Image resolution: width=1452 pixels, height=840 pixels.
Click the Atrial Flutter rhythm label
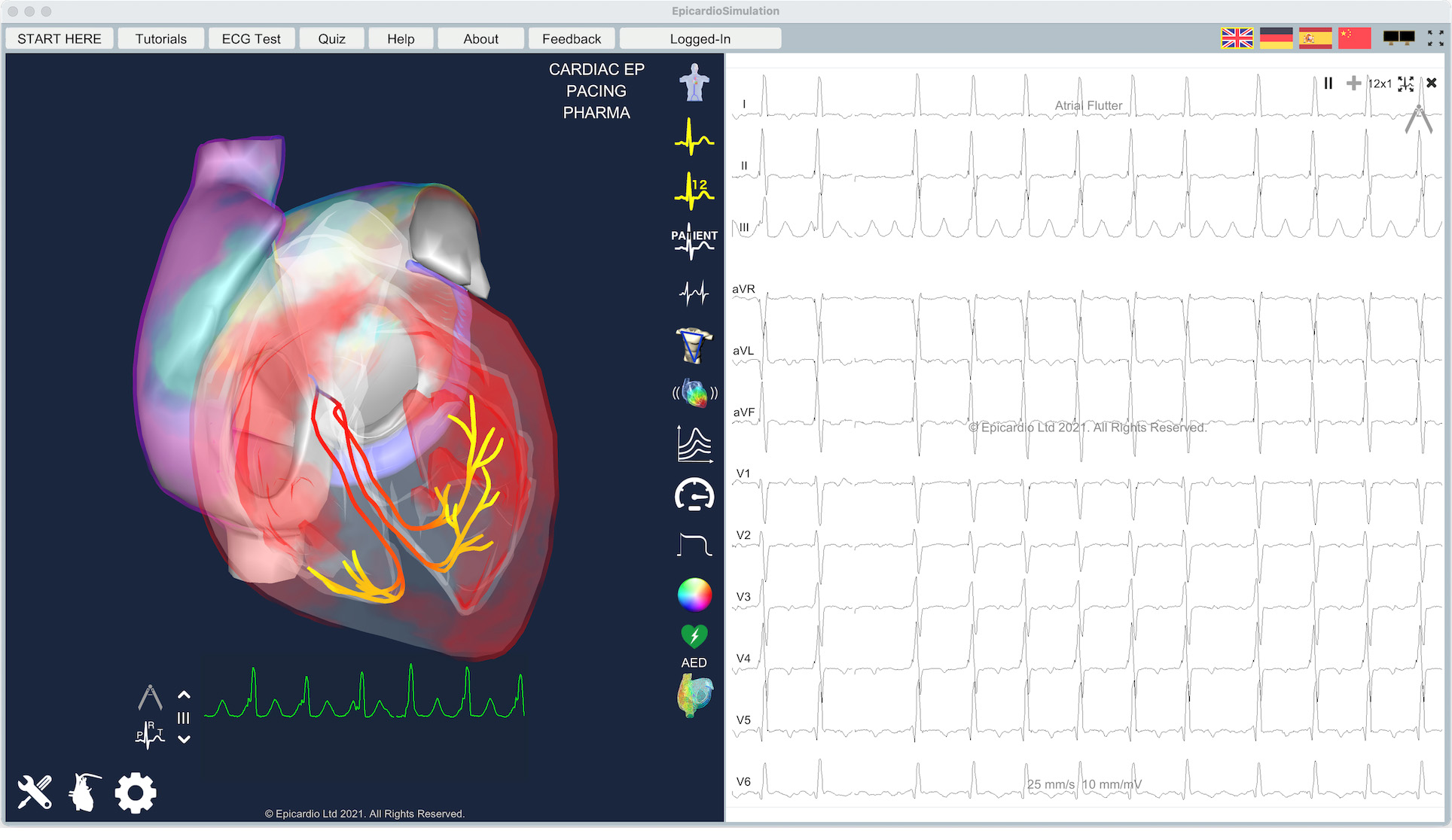pos(1088,105)
